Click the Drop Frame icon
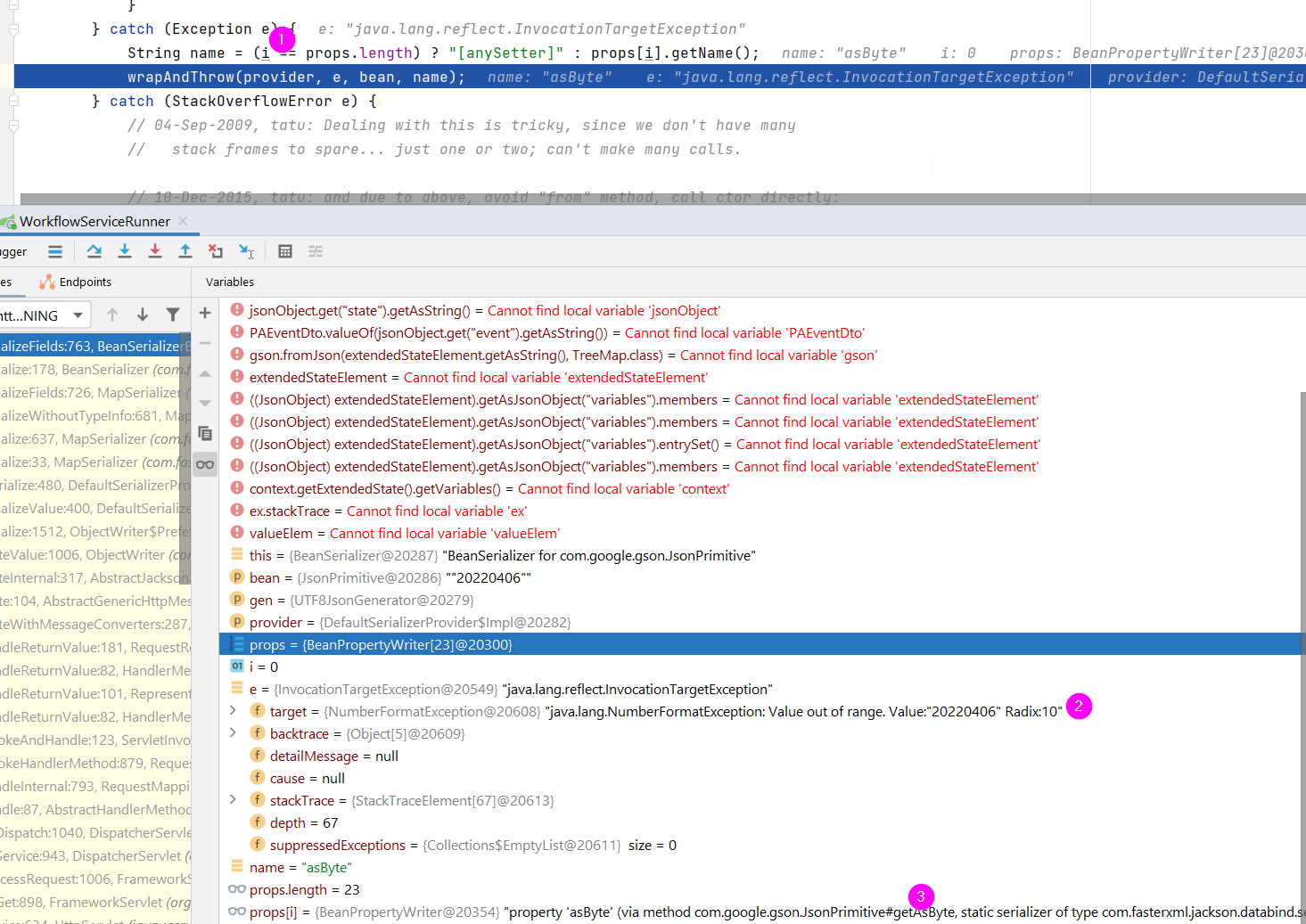Viewport: 1306px width, 924px height. click(x=216, y=251)
